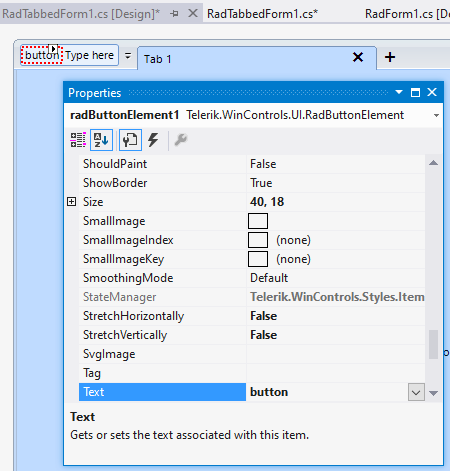
Task: Open overflow dropdown beside Type here
Action: click(128, 55)
